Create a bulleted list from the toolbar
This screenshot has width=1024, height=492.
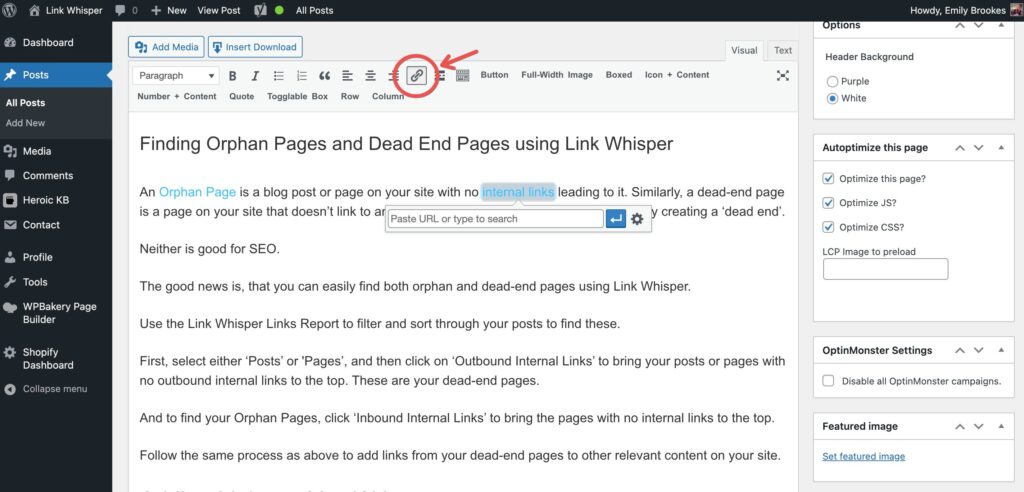(278, 76)
